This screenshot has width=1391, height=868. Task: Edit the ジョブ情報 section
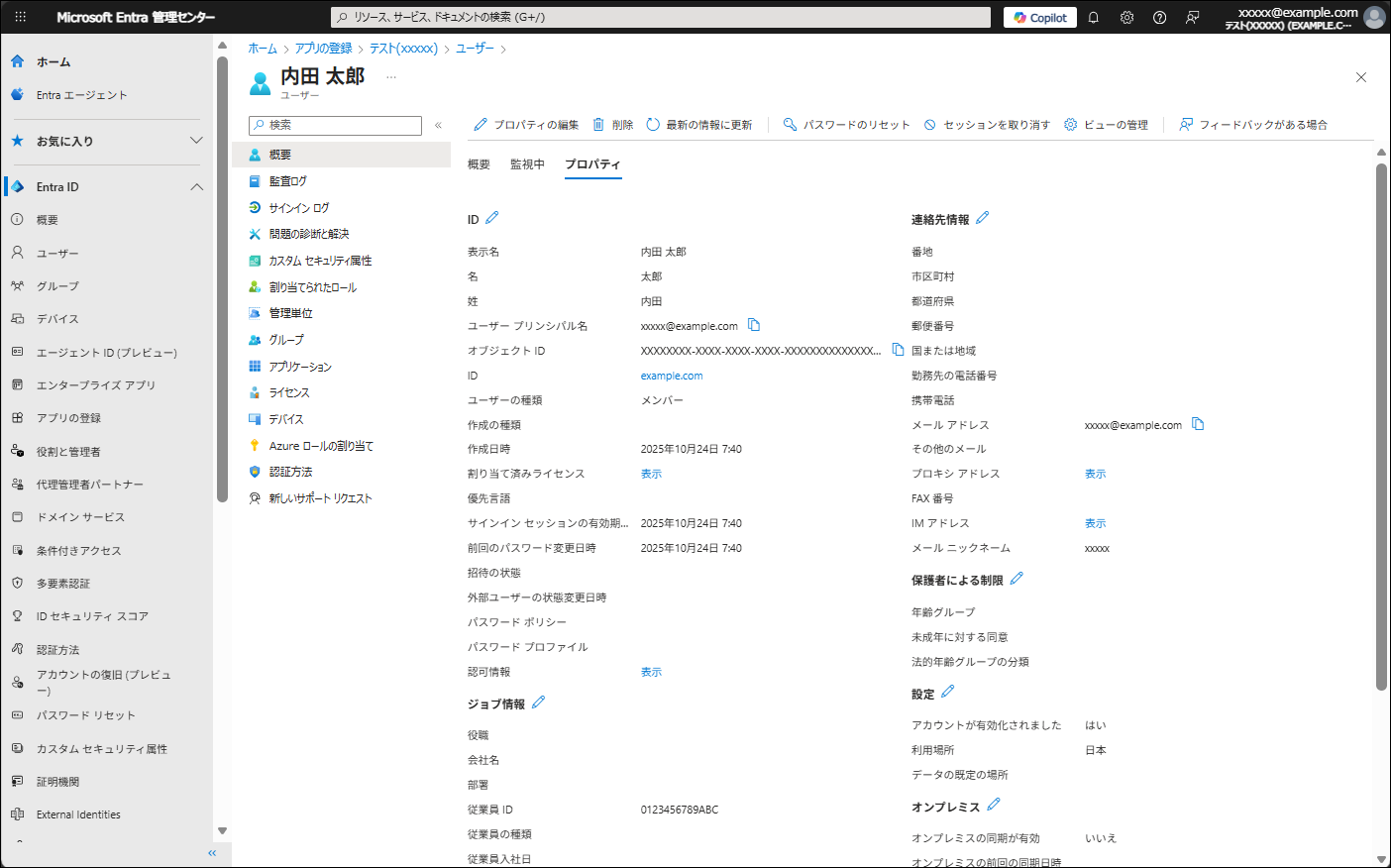[x=538, y=703]
